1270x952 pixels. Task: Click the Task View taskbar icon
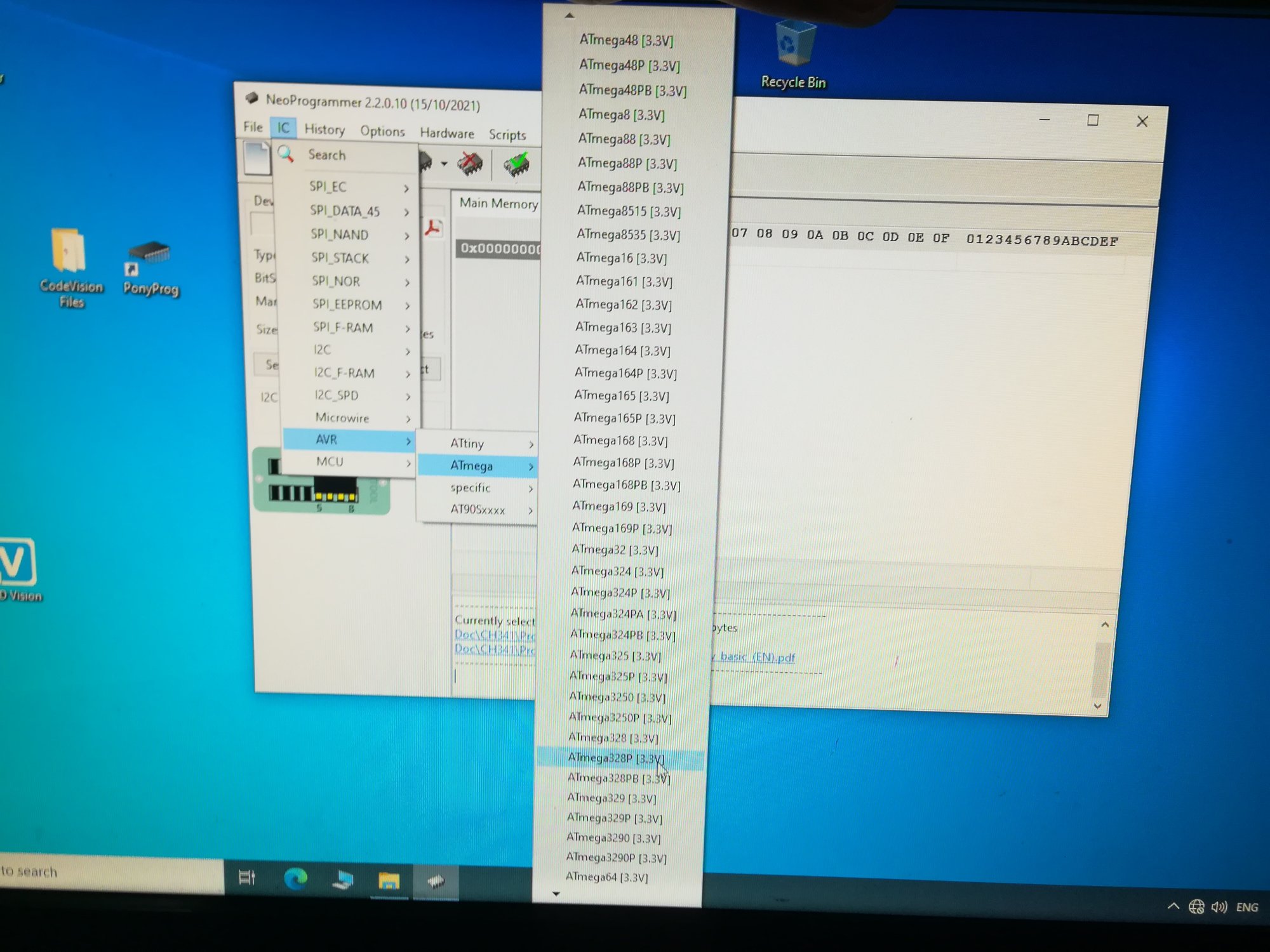[x=247, y=878]
